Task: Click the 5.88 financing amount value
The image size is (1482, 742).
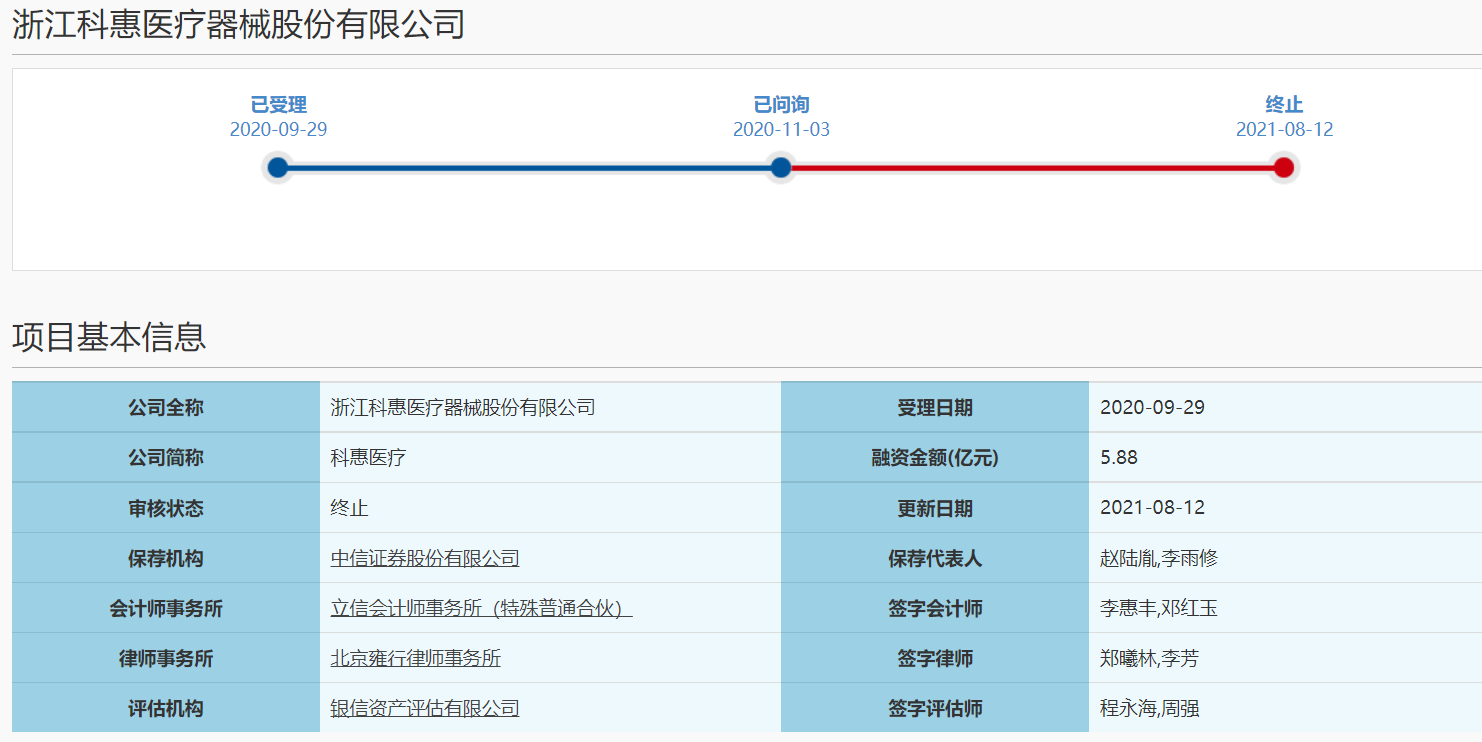Action: [x=1119, y=458]
